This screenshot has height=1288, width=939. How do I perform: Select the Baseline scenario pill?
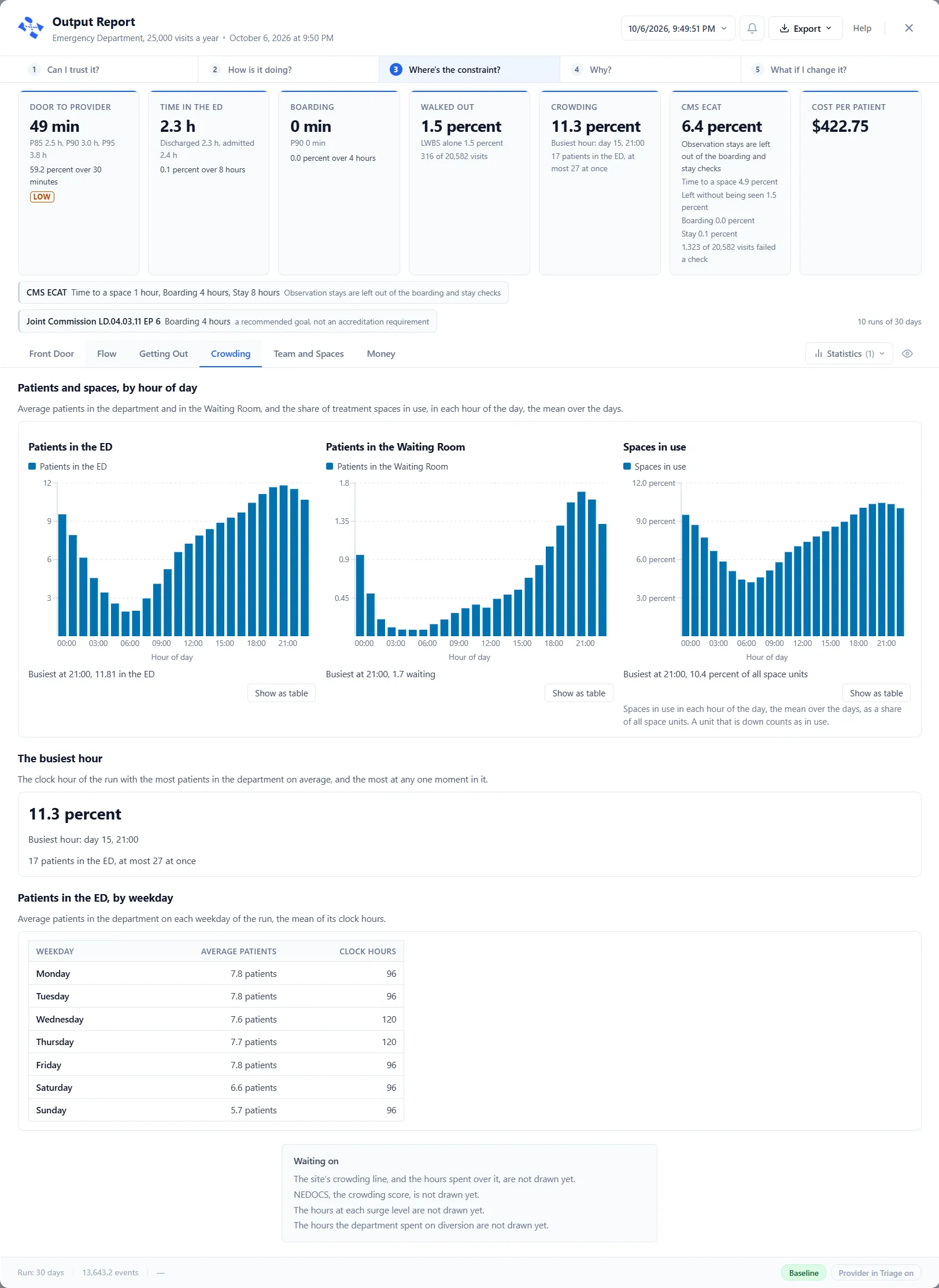tap(803, 1272)
